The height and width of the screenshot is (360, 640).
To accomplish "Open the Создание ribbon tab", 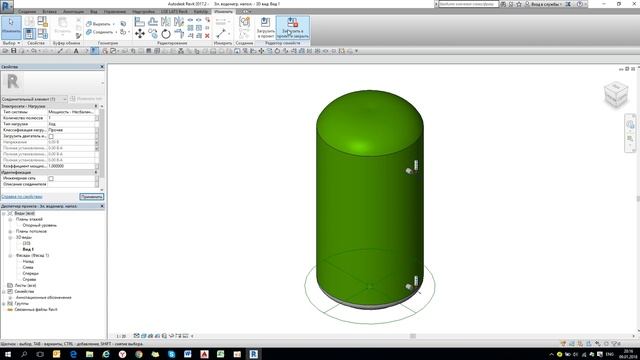I will pos(27,12).
